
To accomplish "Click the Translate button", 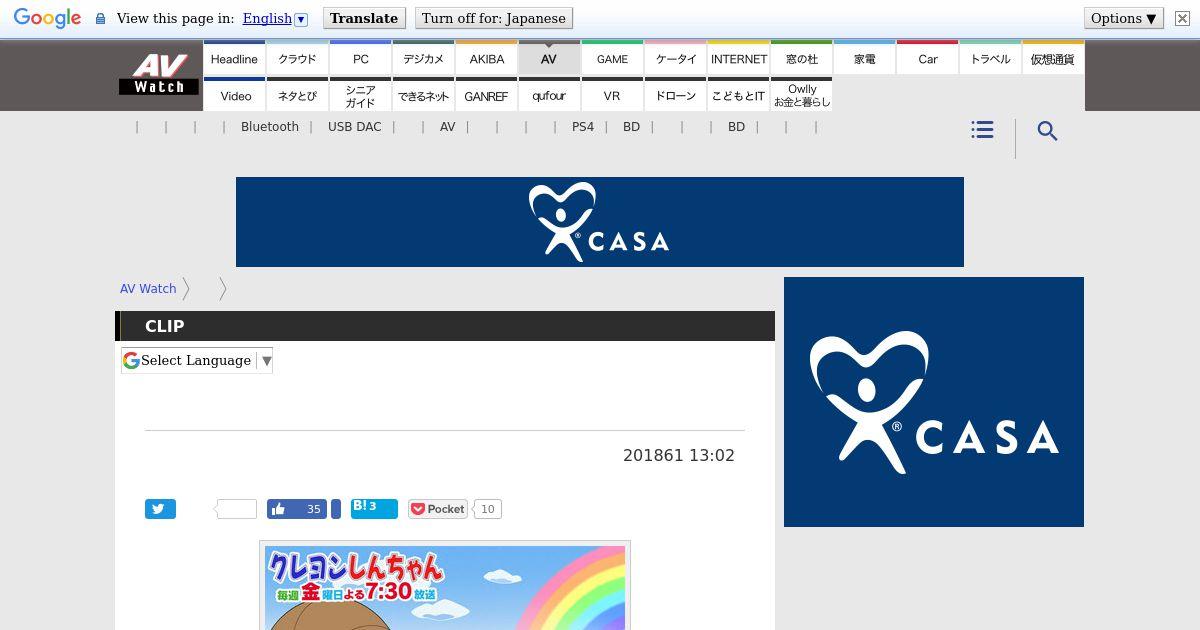I will pyautogui.click(x=364, y=18).
